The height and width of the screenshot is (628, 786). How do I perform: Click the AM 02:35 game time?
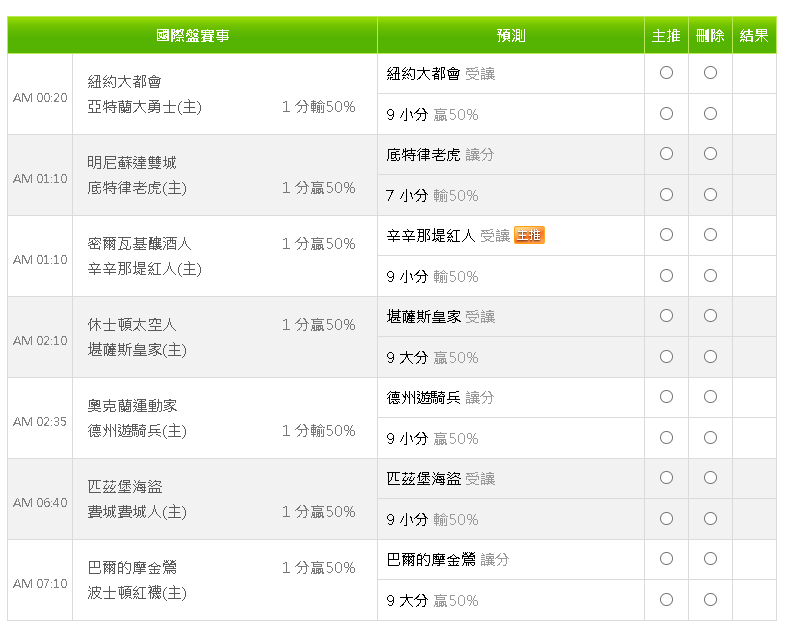tap(40, 422)
